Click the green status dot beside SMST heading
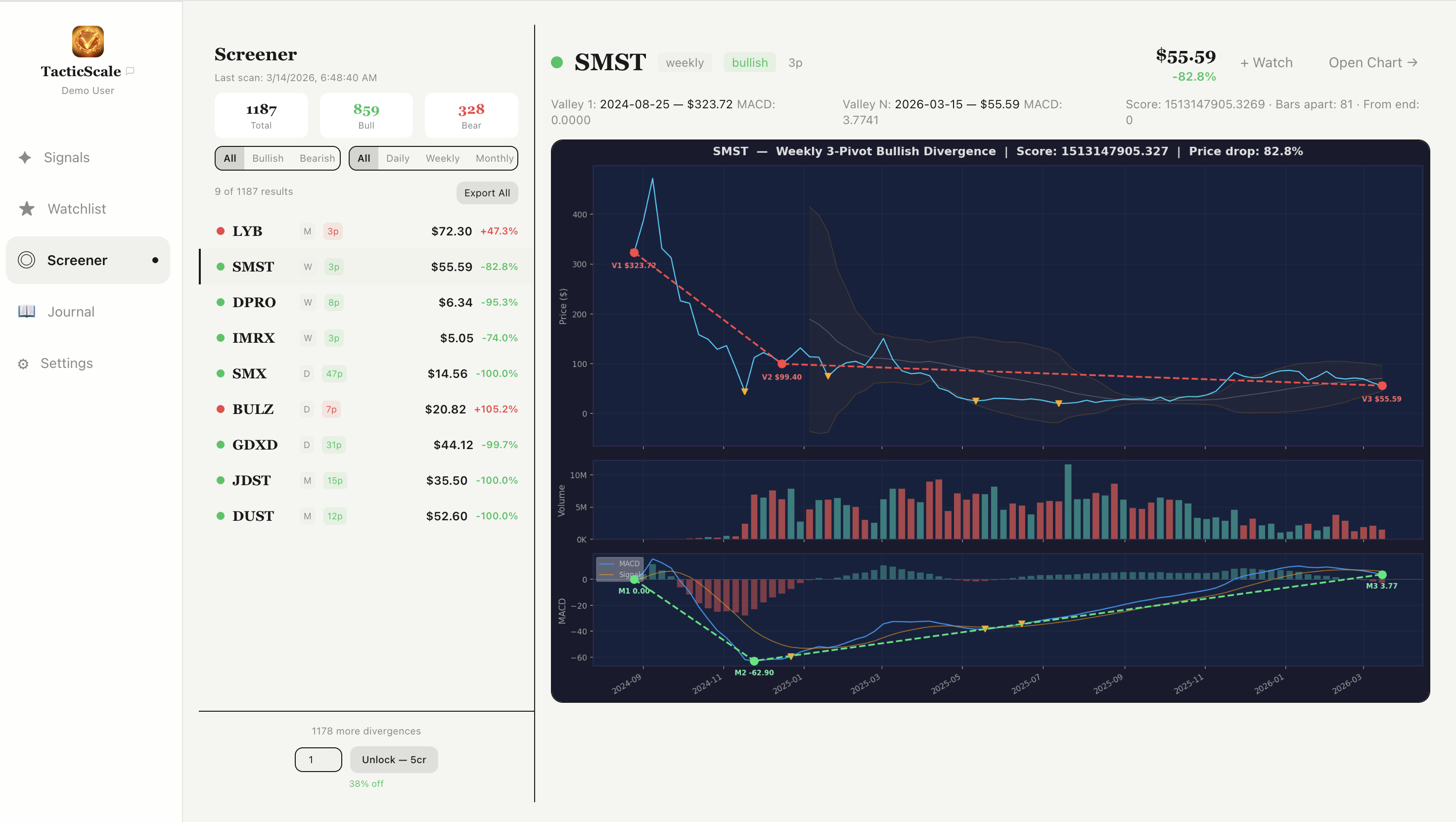This screenshot has height=822, width=1456. (557, 62)
